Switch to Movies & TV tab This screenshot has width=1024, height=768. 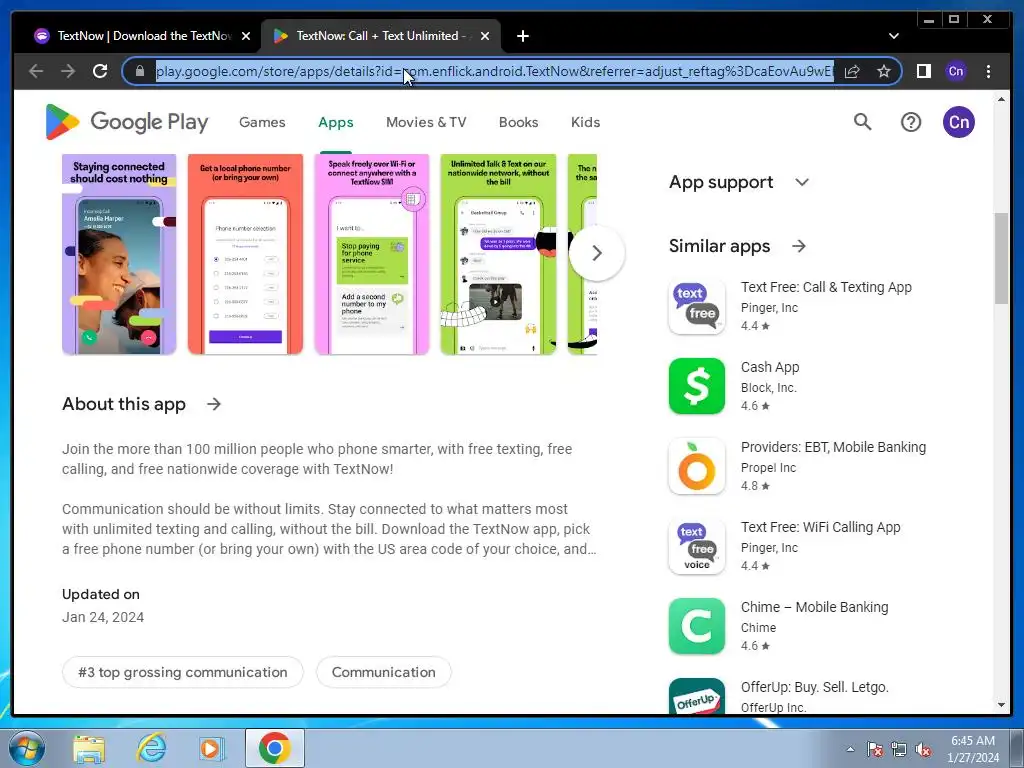[426, 122]
